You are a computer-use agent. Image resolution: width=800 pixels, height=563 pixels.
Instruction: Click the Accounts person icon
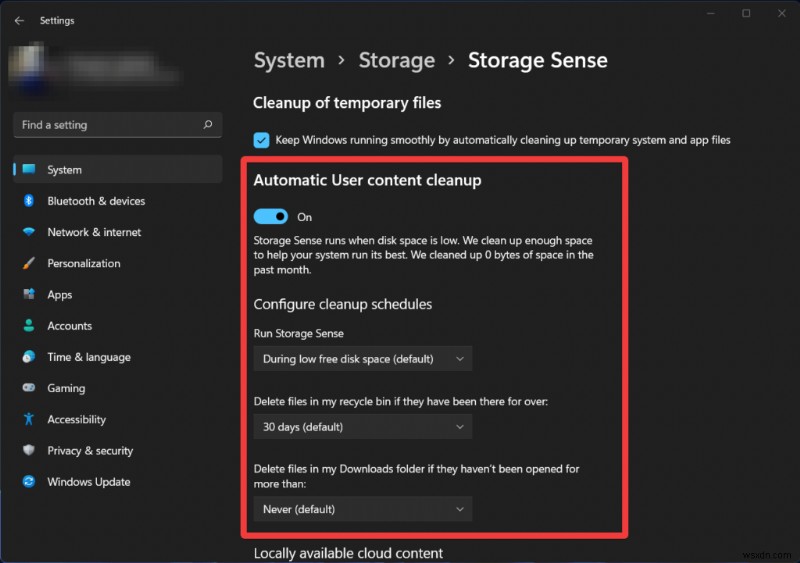click(x=29, y=325)
